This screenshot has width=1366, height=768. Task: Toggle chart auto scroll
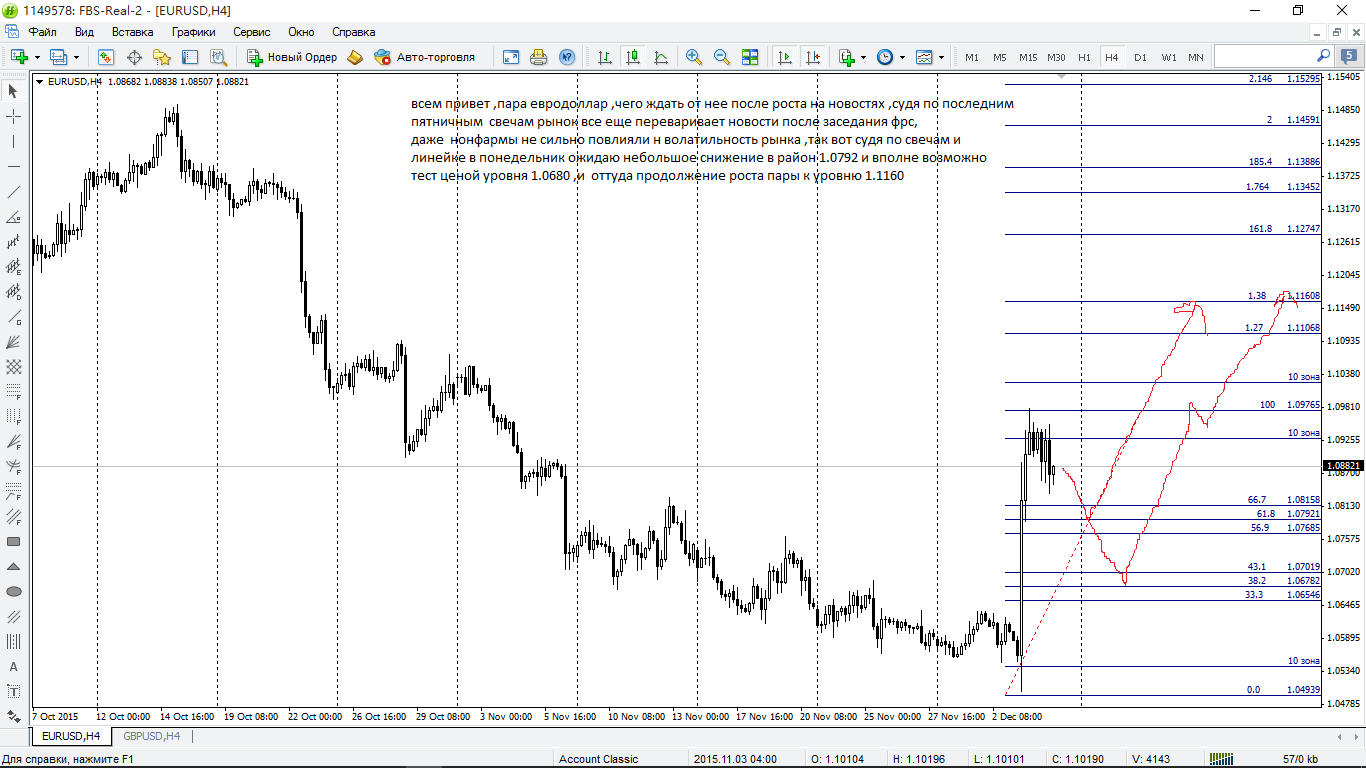[786, 57]
